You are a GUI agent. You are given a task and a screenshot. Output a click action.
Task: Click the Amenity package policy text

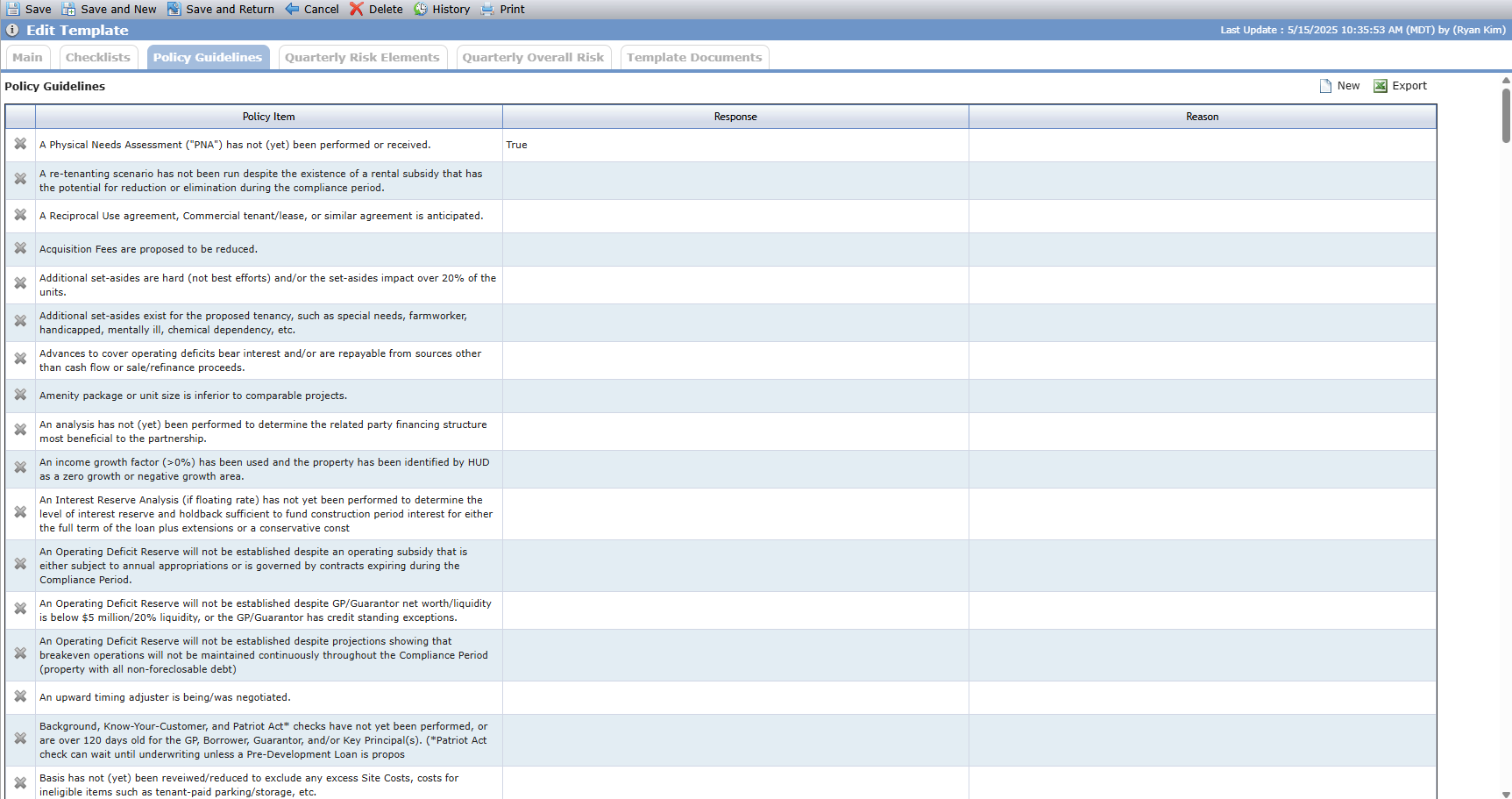click(193, 396)
